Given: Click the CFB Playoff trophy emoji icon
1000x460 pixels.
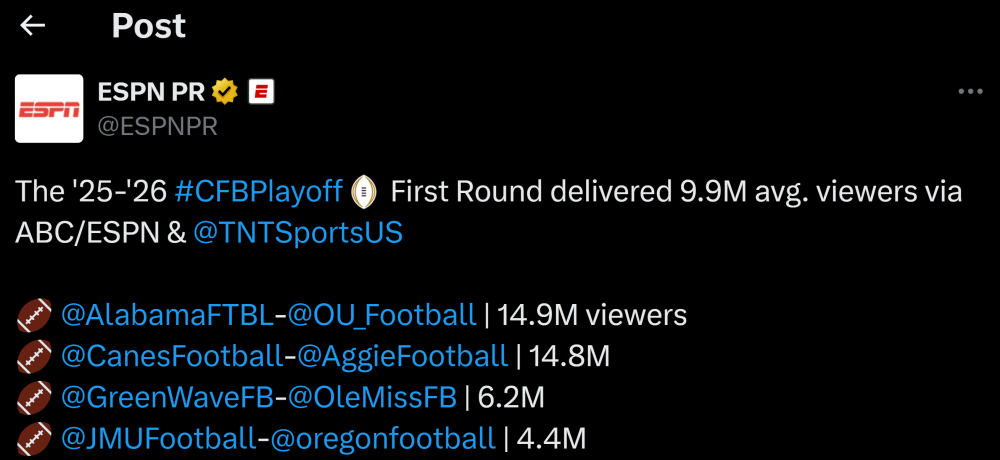Looking at the screenshot, I should [365, 190].
